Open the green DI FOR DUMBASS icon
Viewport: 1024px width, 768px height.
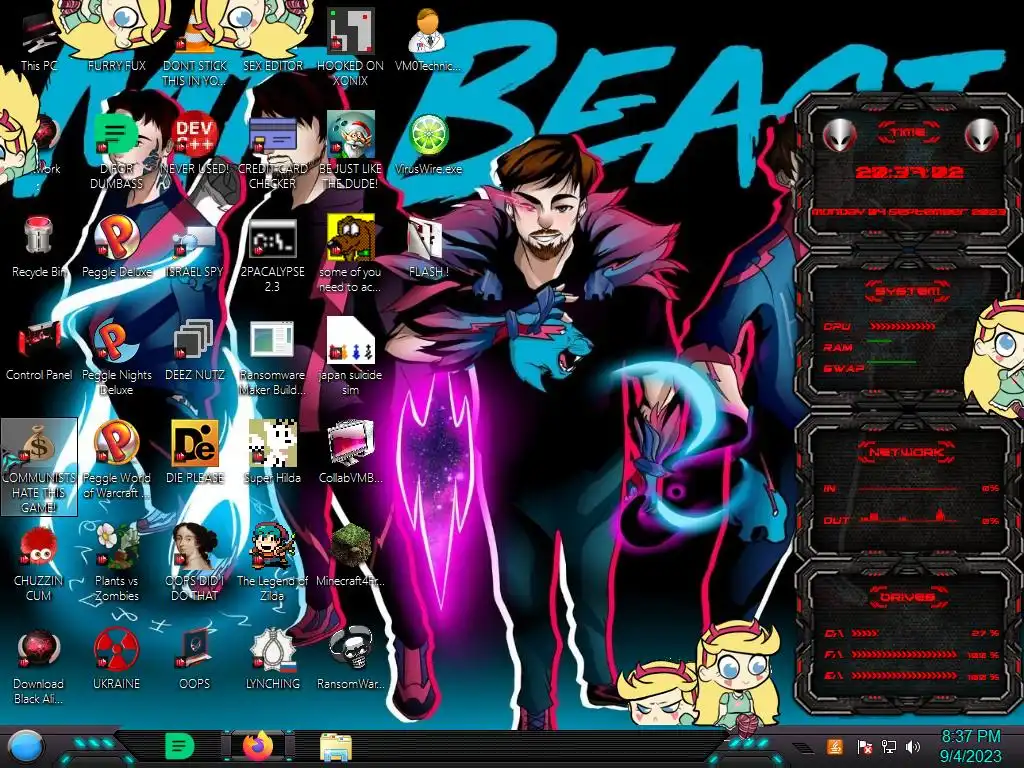click(x=116, y=151)
